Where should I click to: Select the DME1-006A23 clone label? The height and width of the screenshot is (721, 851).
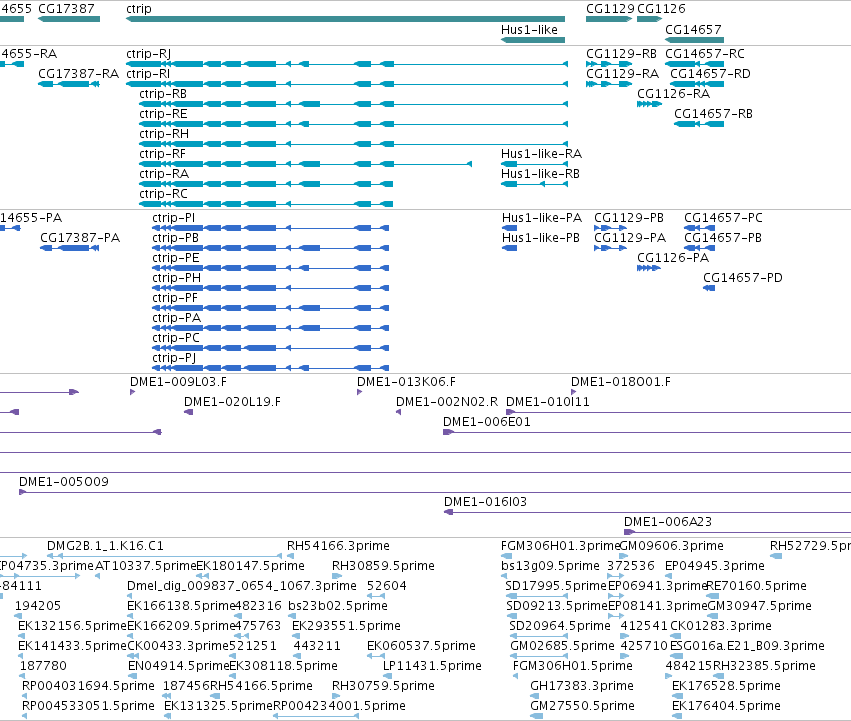[668, 522]
